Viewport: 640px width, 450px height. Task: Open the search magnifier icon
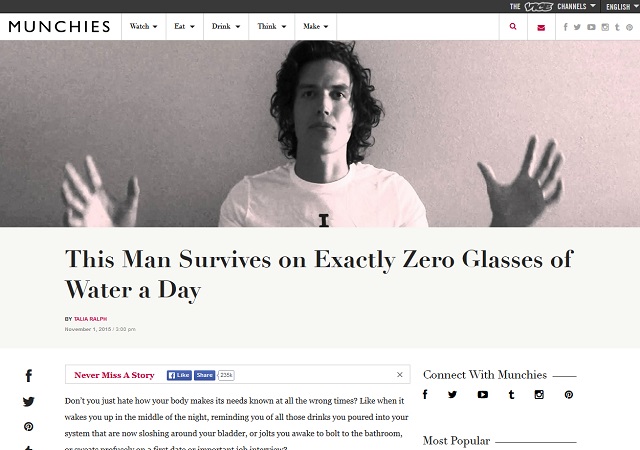point(513,27)
